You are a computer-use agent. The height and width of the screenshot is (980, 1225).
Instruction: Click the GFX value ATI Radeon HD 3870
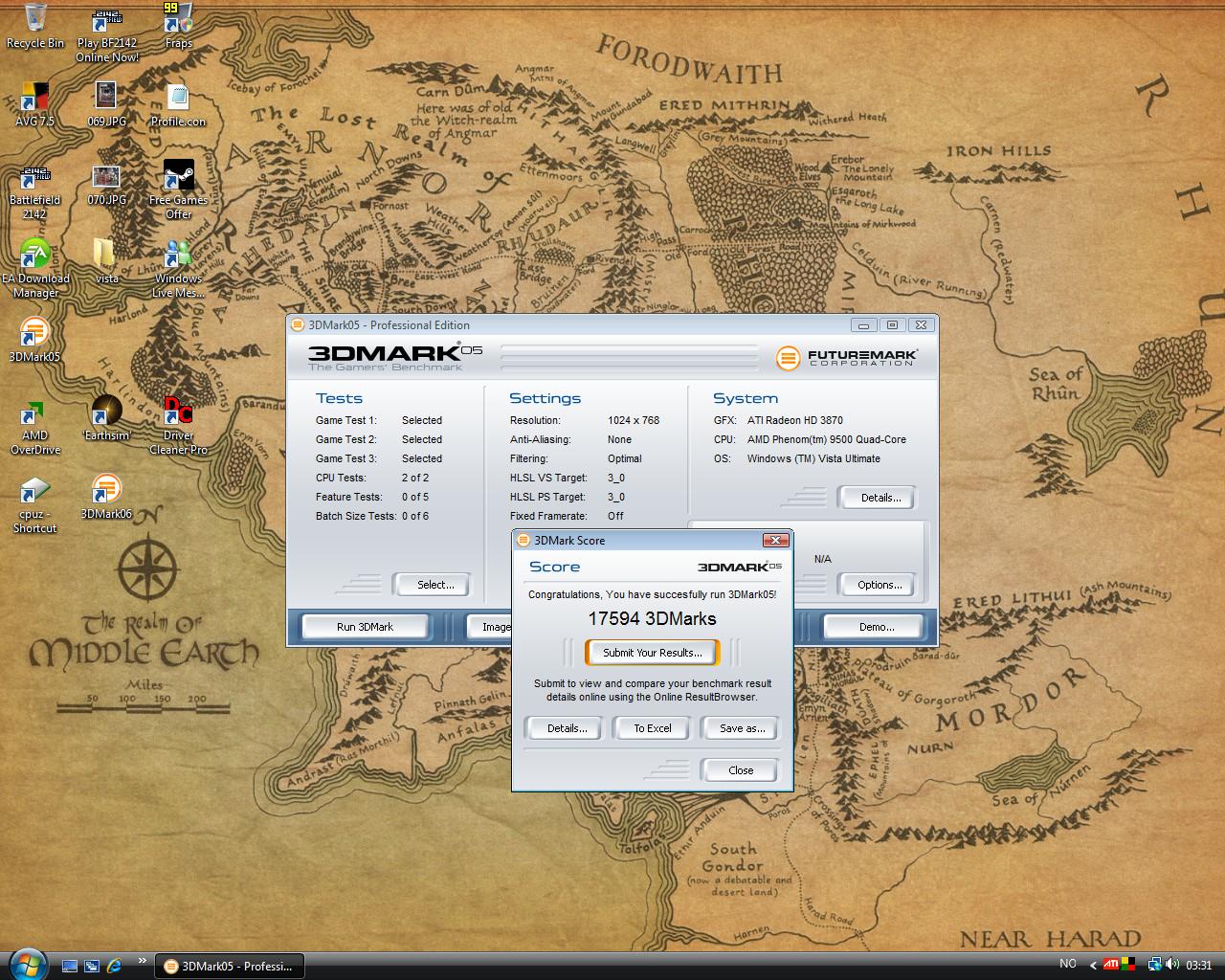[795, 420]
